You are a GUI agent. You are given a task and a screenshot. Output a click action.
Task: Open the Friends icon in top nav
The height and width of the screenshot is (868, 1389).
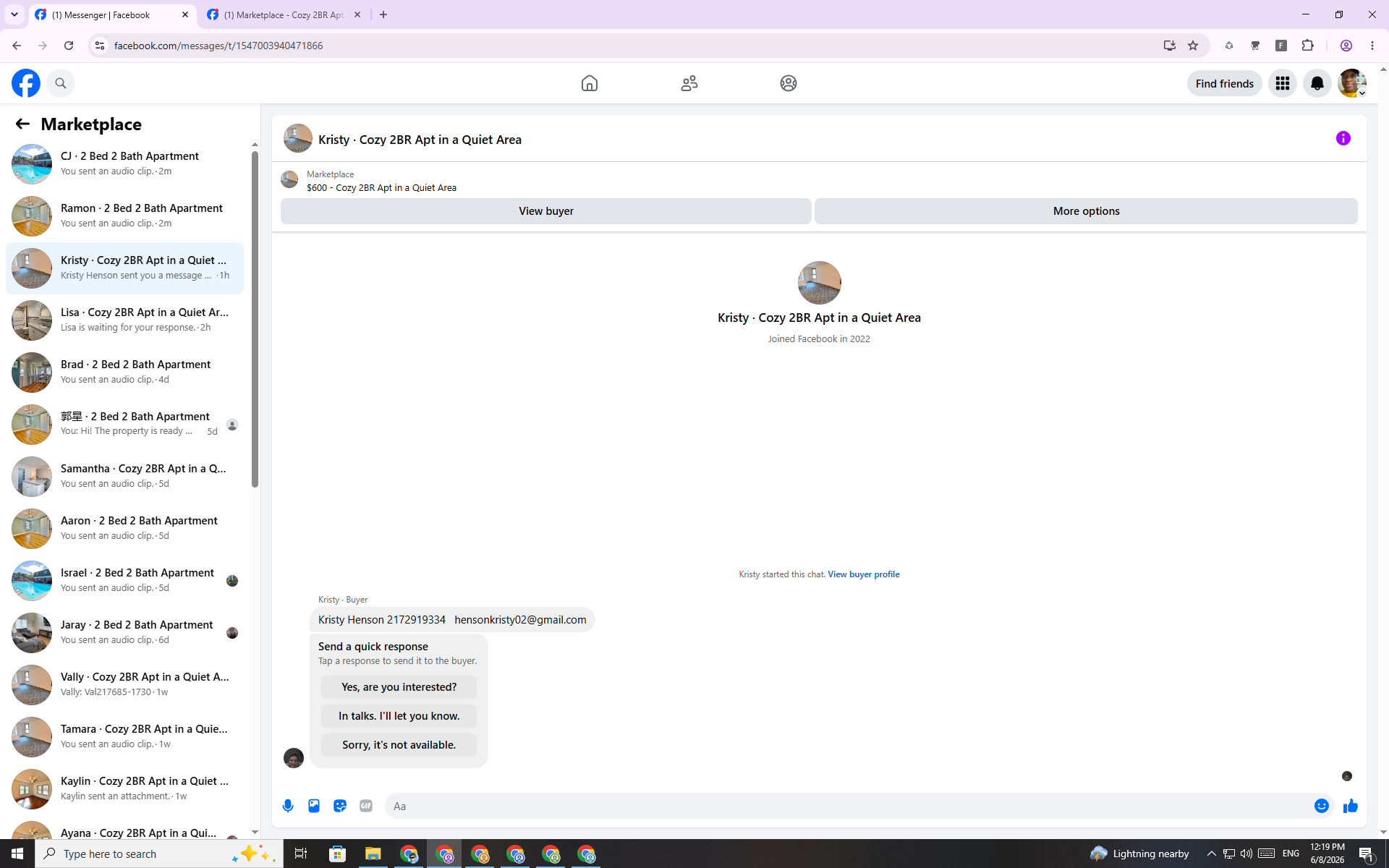pyautogui.click(x=689, y=83)
